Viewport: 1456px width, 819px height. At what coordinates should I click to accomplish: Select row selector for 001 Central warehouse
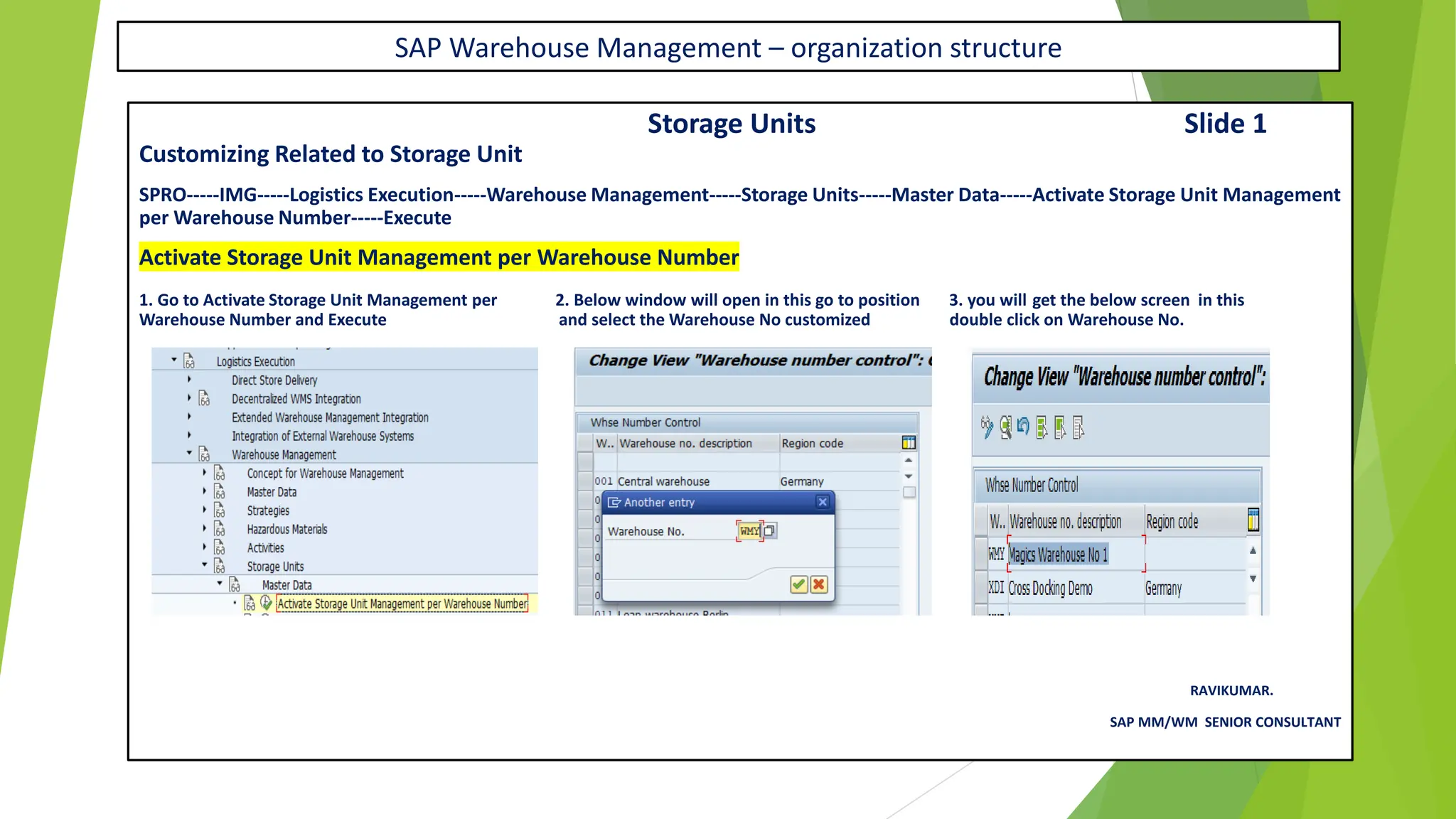[586, 481]
